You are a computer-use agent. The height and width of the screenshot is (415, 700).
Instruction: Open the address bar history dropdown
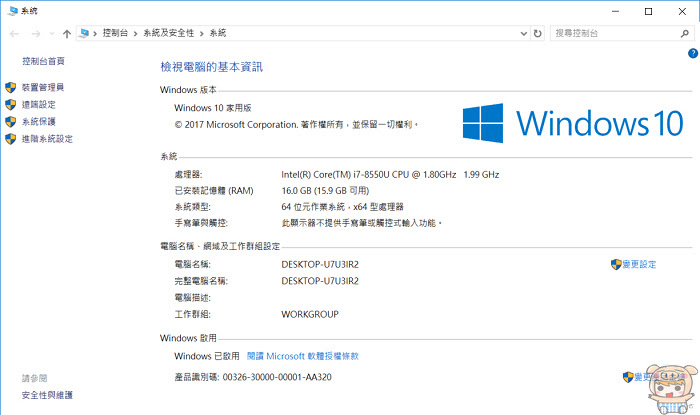tap(524, 33)
